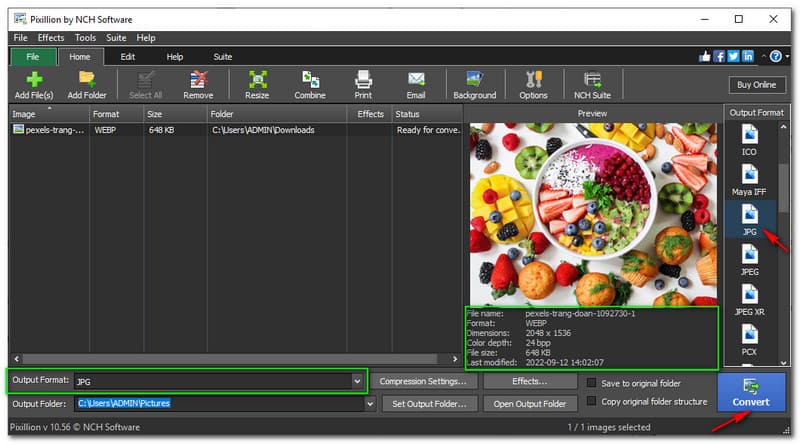This screenshot has width=800, height=444.
Task: Expand the Output Format dropdown
Action: (x=357, y=381)
